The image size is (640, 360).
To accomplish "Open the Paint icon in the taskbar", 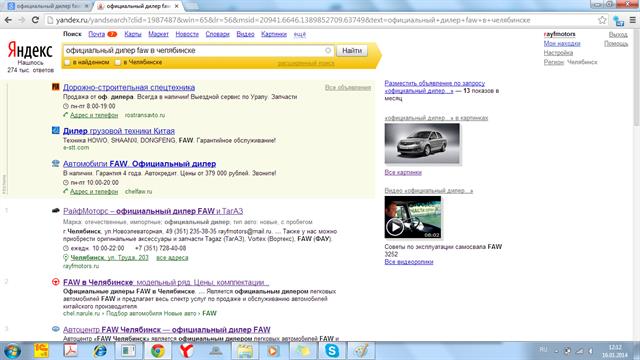I will pos(361,351).
